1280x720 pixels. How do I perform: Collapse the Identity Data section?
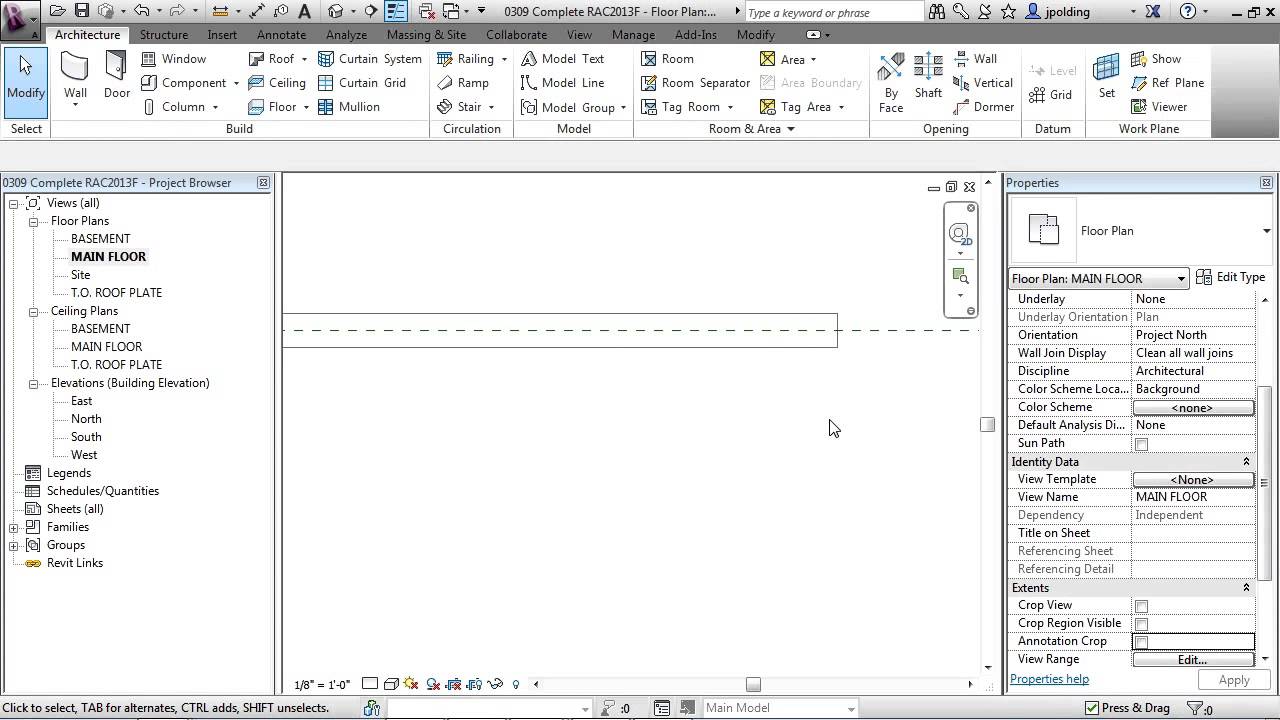1246,462
